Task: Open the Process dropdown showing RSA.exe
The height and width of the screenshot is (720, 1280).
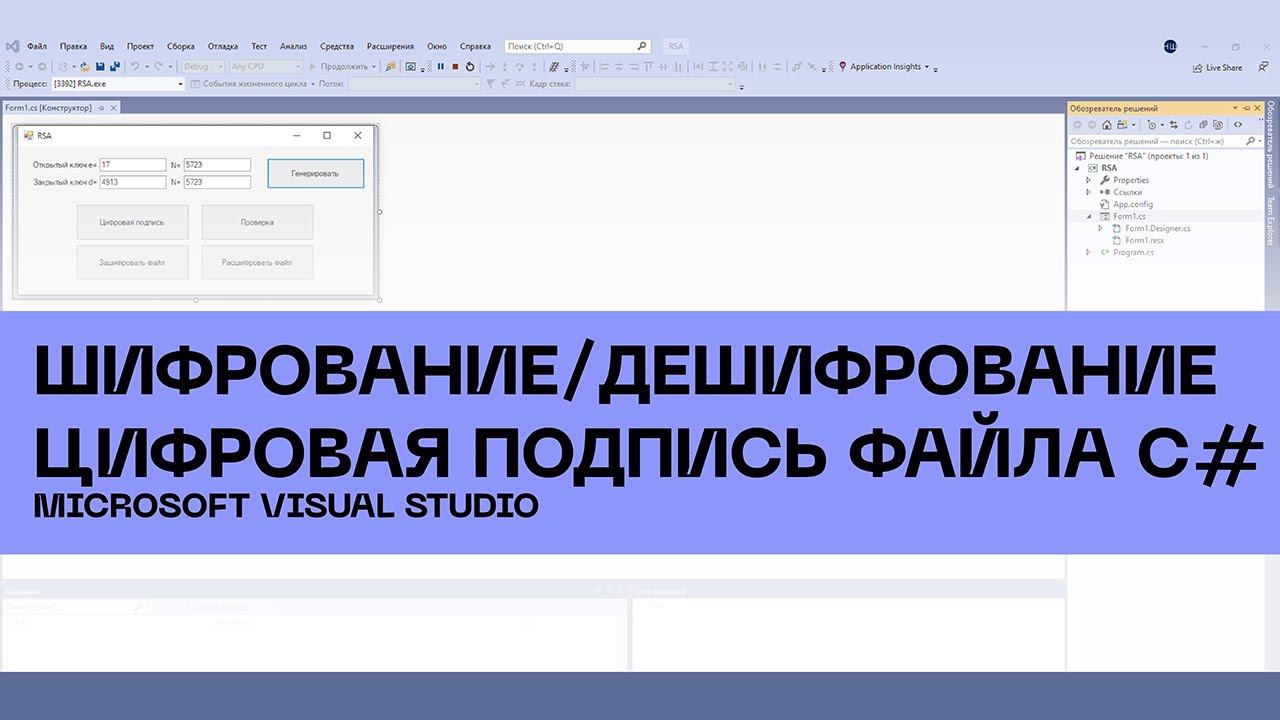Action: tap(181, 84)
